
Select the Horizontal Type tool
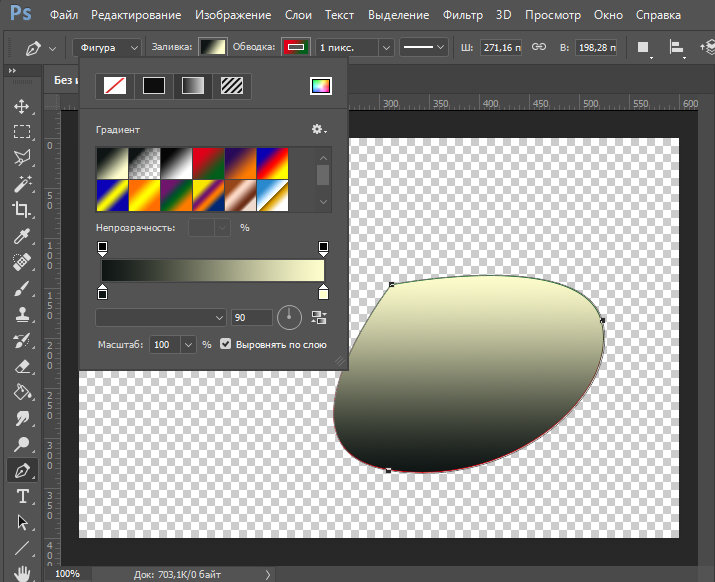(21, 496)
